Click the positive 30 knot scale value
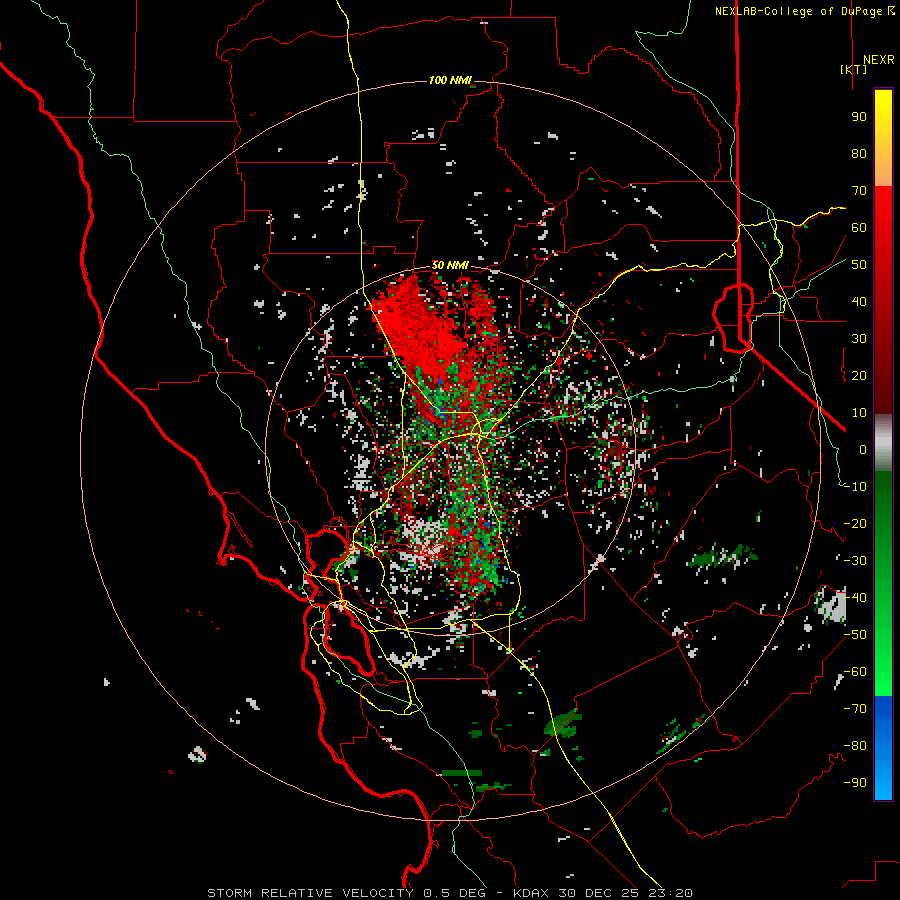900x900 pixels. (859, 339)
